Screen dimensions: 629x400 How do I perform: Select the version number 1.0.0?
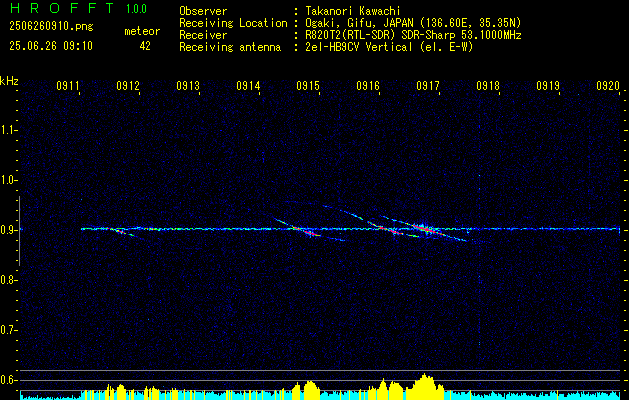click(x=136, y=9)
